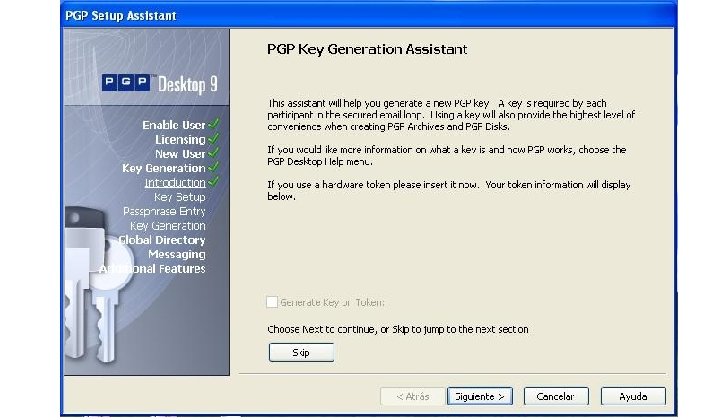Click the PGP Desktop 9 logo
The width and height of the screenshot is (720, 420).
159,84
